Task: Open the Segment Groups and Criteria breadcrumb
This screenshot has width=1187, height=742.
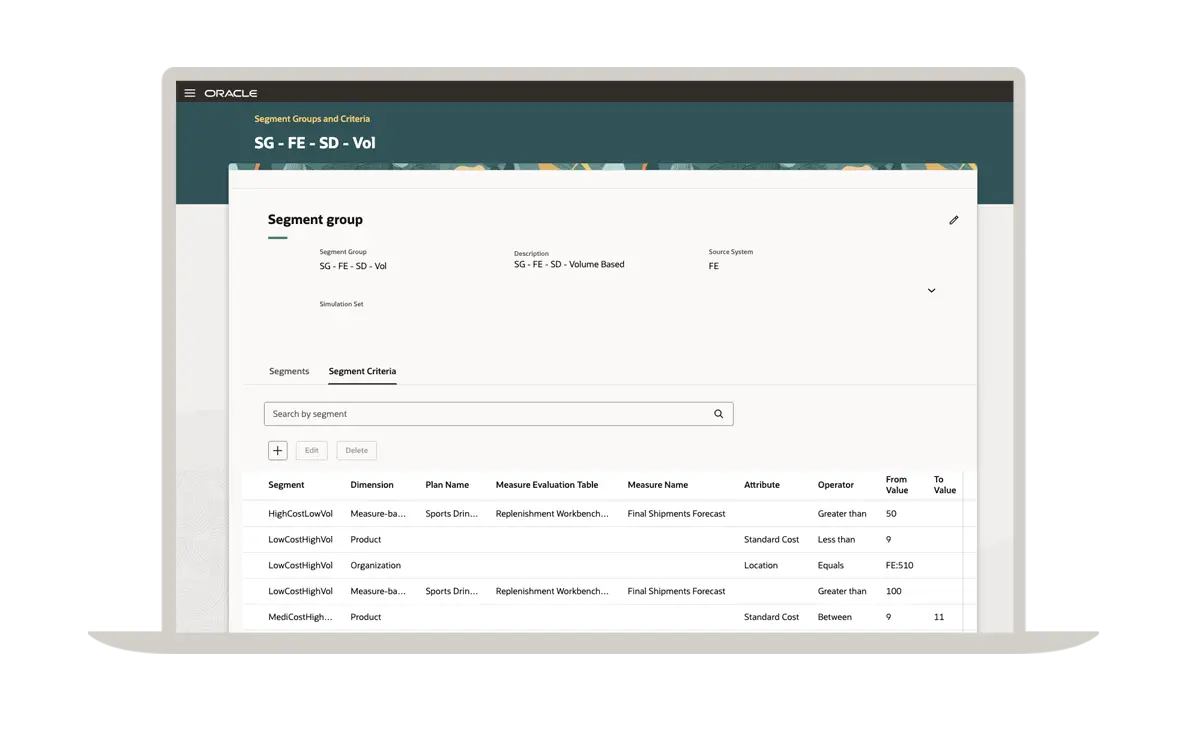Action: click(x=312, y=119)
